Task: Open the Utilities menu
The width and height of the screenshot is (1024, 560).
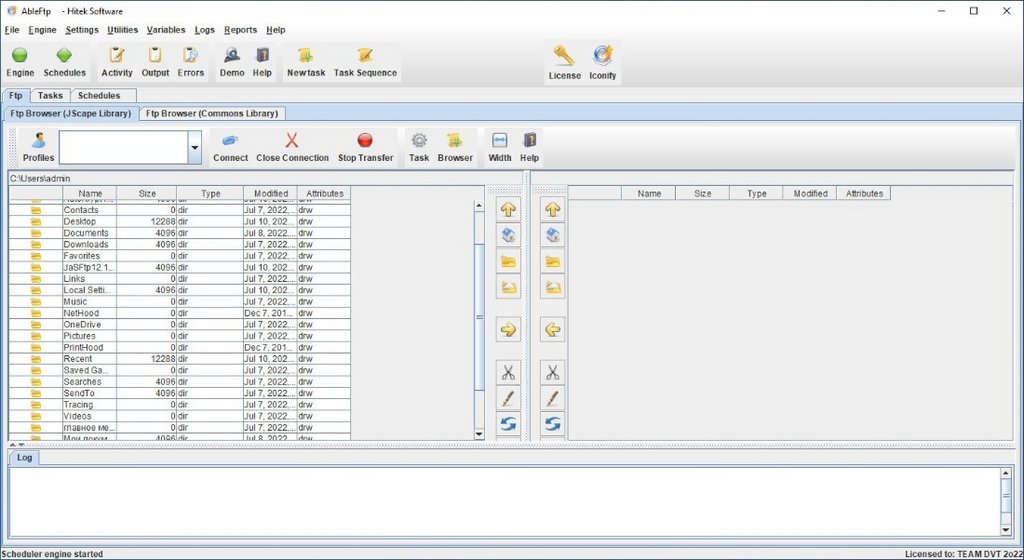Action: [123, 30]
